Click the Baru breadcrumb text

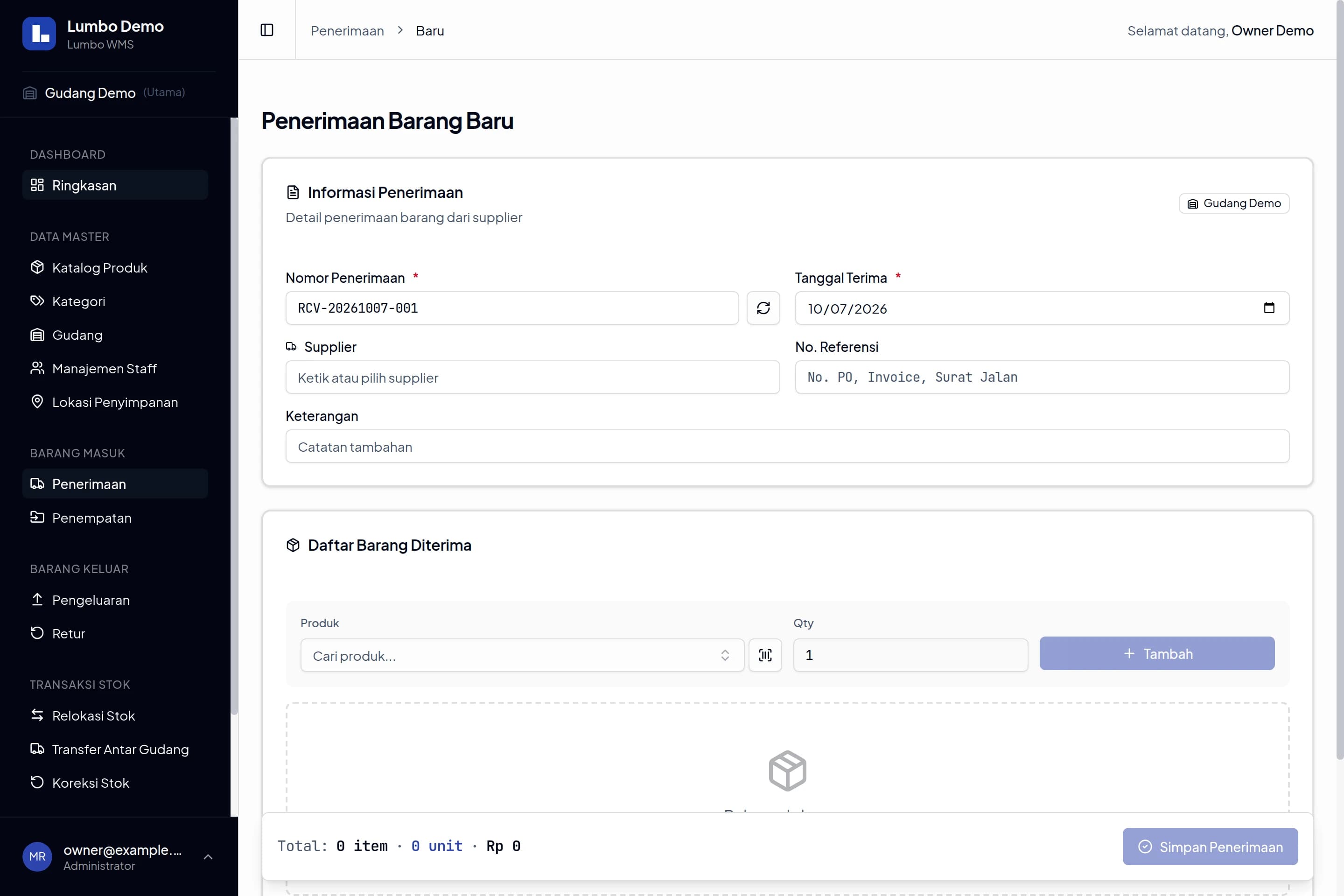[430, 31]
